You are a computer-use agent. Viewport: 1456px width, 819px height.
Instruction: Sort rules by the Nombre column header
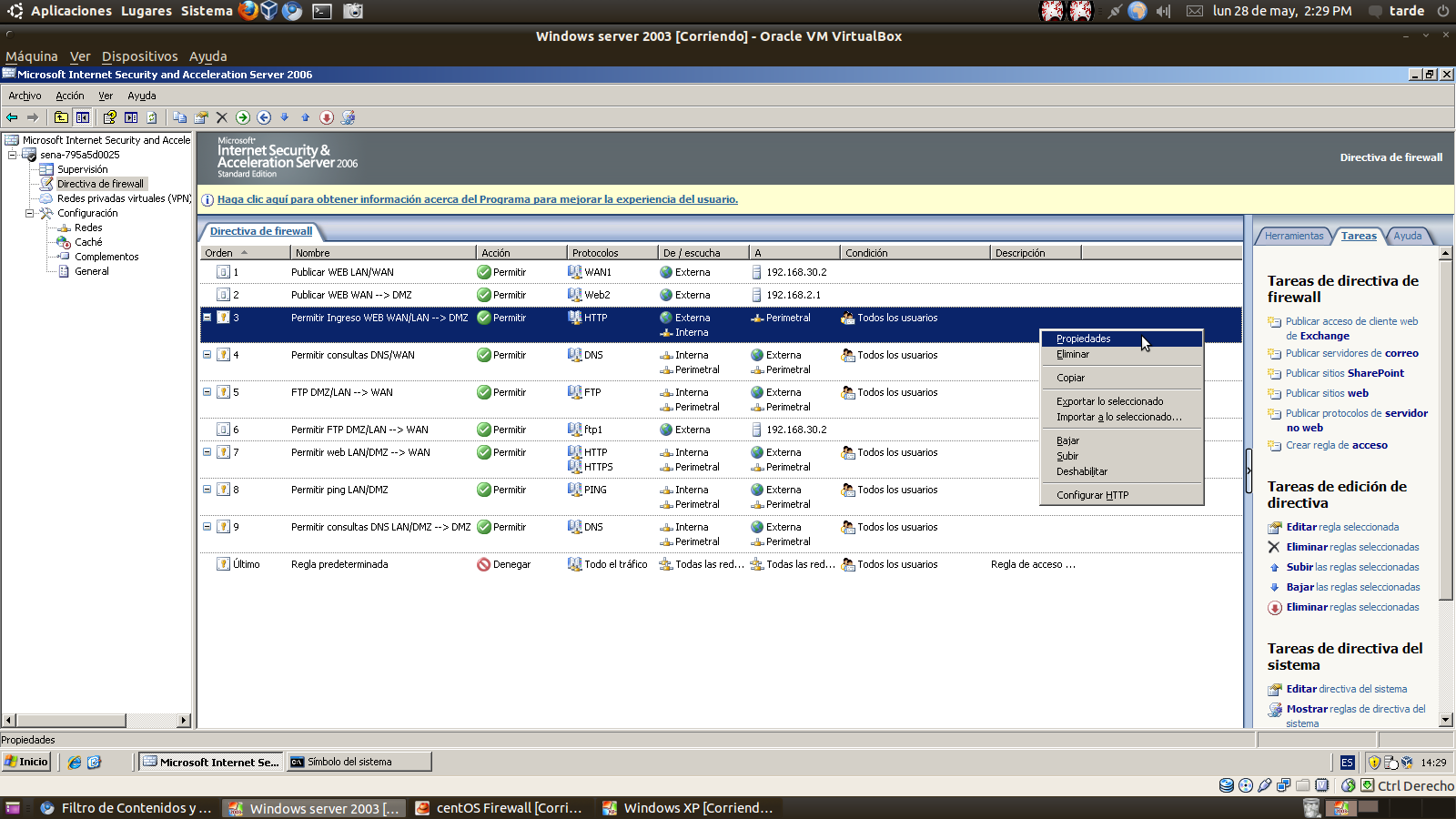383,253
